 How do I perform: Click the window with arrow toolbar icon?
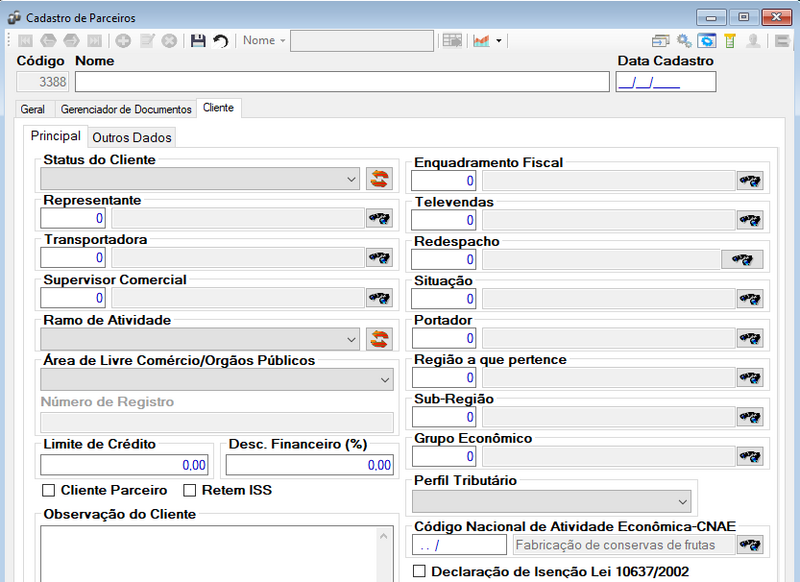(x=661, y=40)
